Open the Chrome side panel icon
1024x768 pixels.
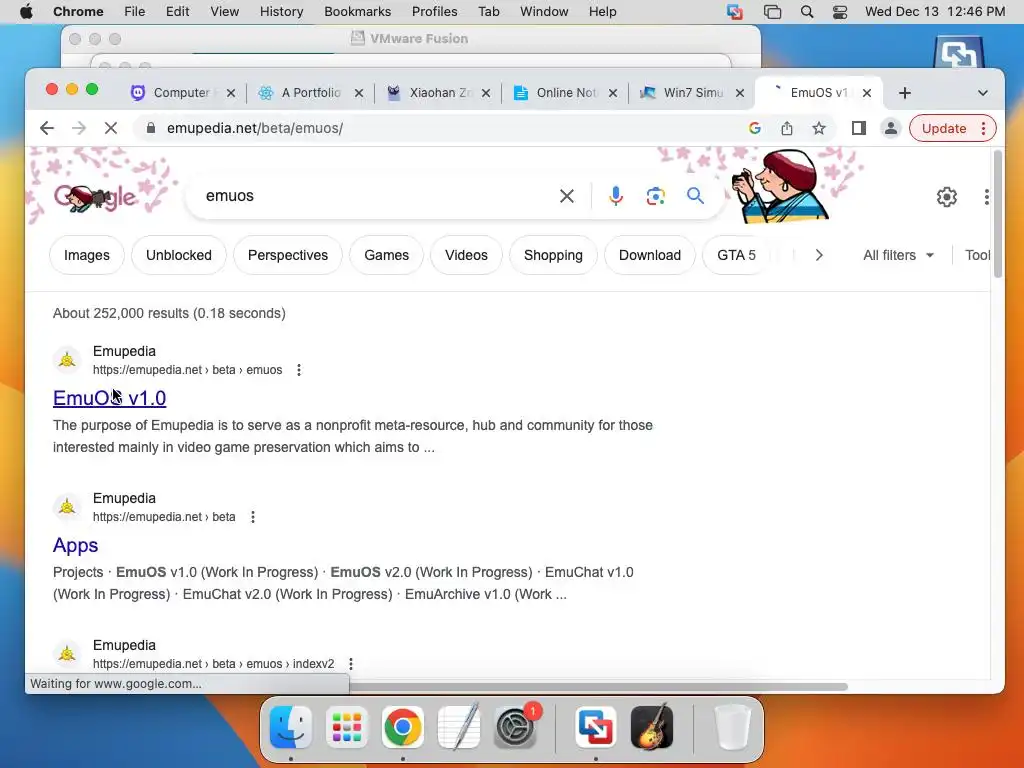(x=859, y=128)
